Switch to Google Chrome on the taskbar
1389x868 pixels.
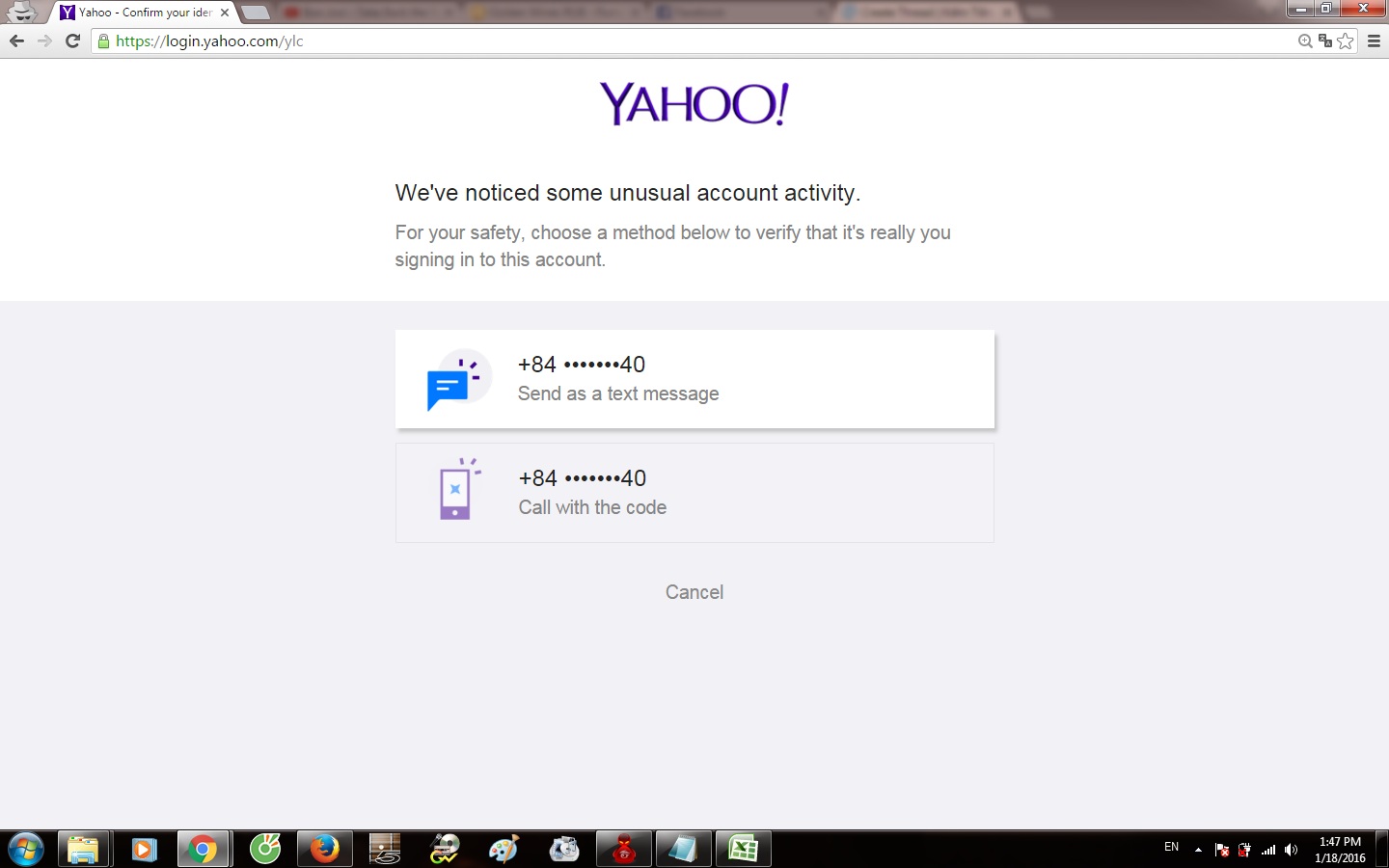click(x=204, y=850)
